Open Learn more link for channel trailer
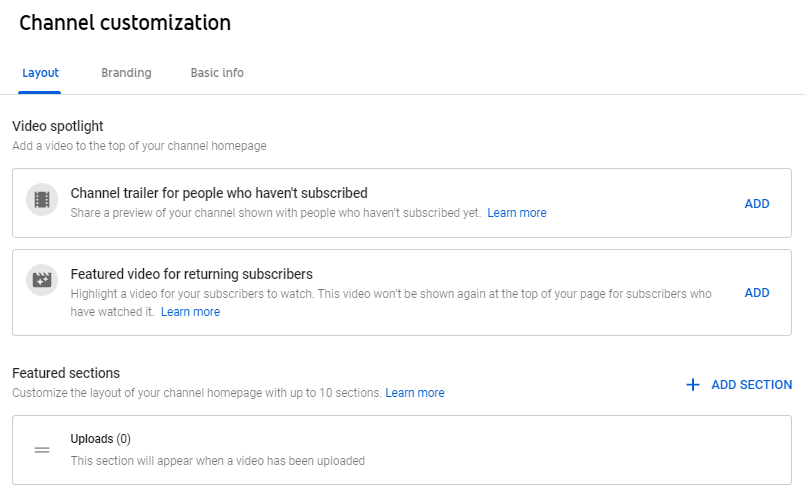The image size is (805, 488). (516, 213)
